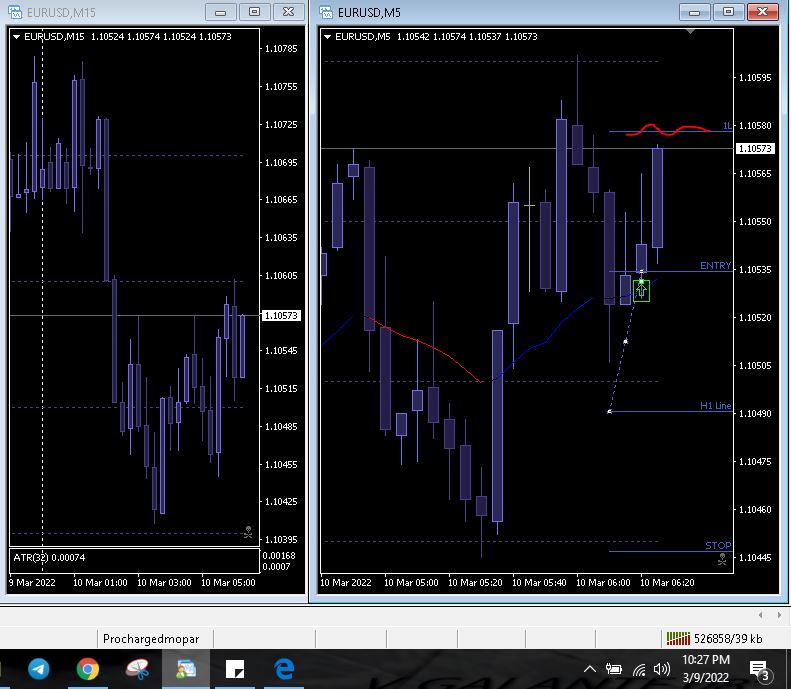Select the ENTRY line label
This screenshot has height=689, width=791.
pyautogui.click(x=715, y=266)
